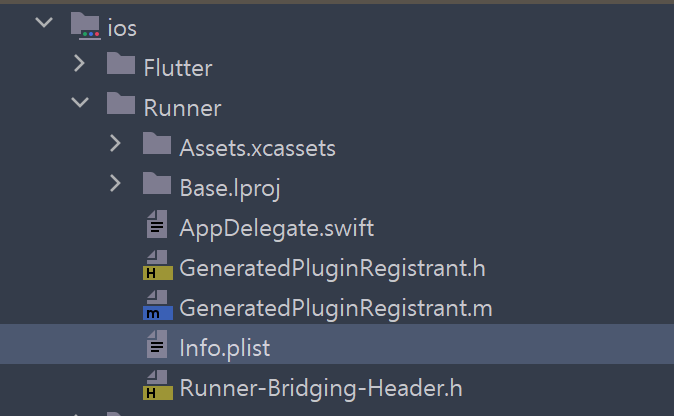Open GeneratedPluginRegistrant.m file
The image size is (674, 416).
pos(336,308)
